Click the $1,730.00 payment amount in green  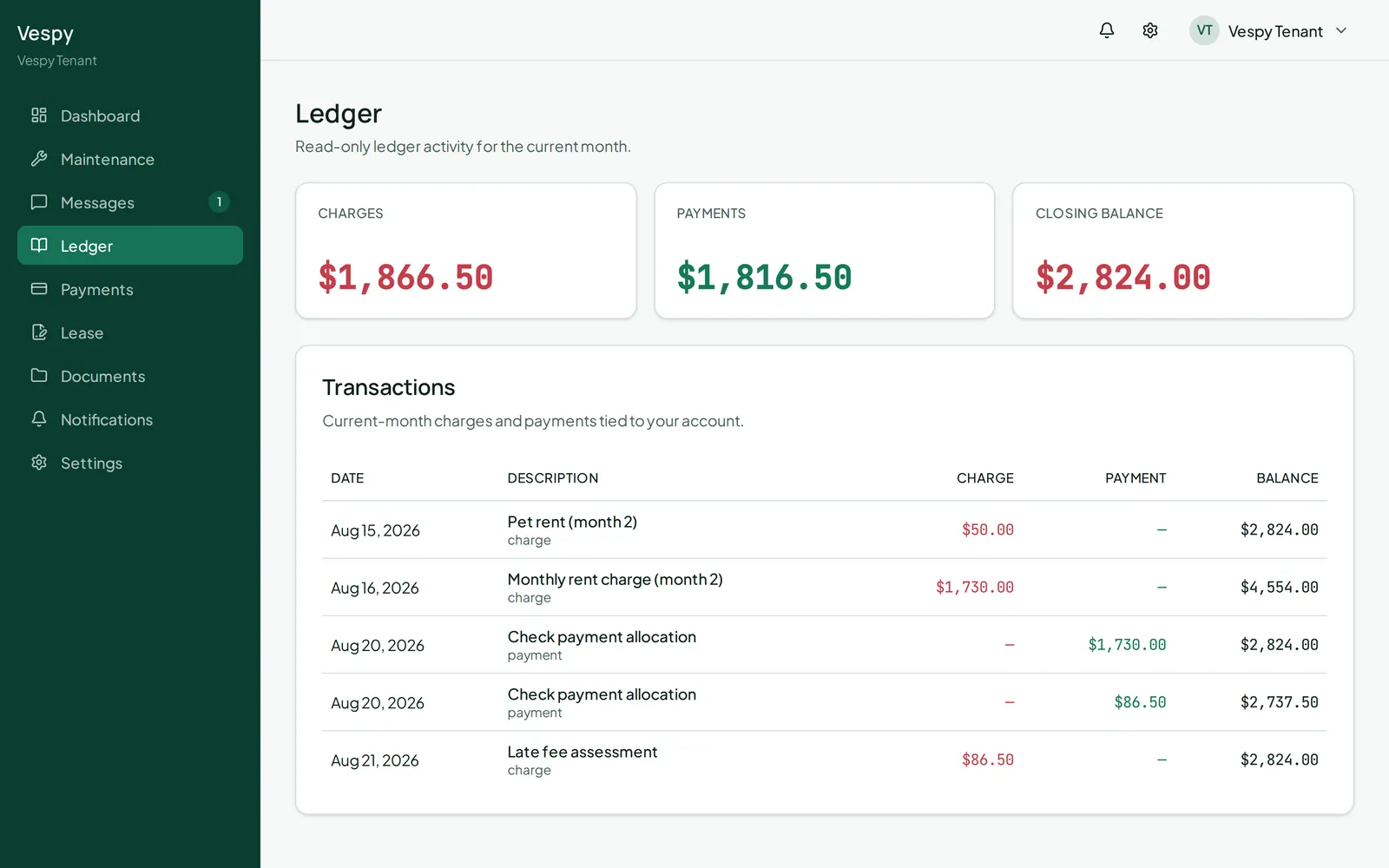point(1127,644)
